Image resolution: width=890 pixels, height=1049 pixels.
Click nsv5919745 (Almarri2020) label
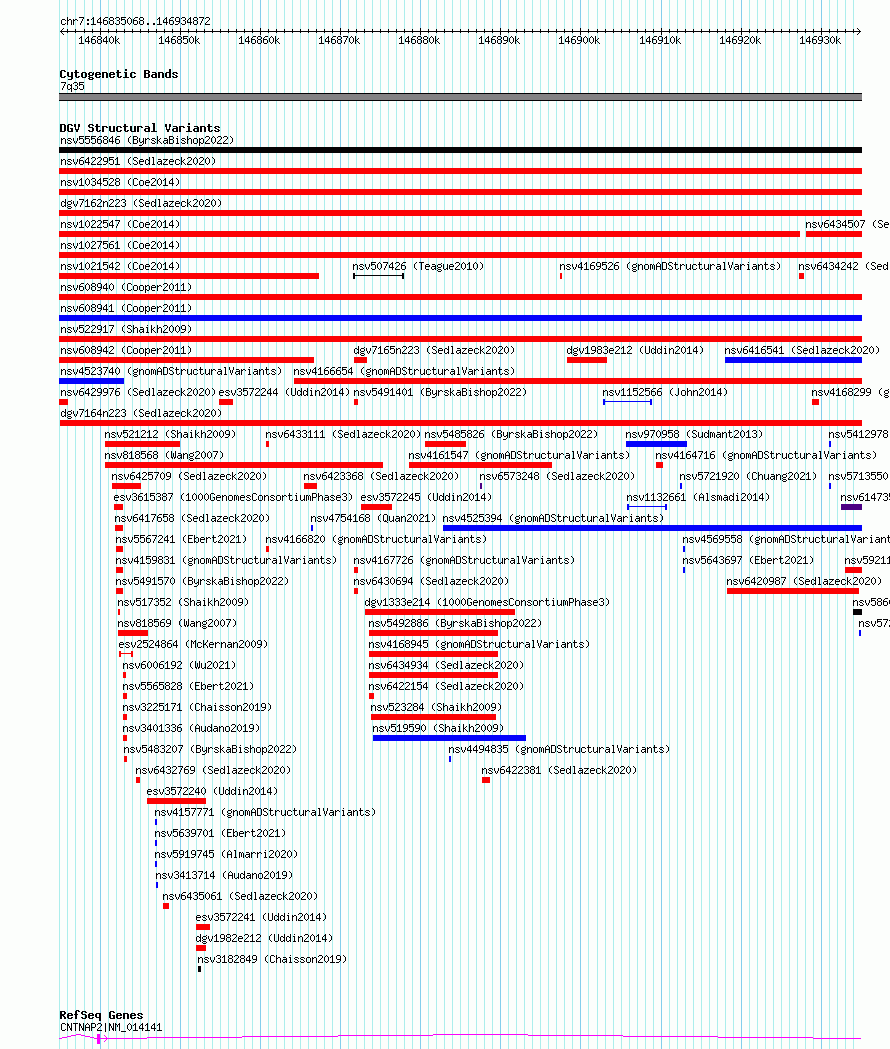click(x=226, y=854)
